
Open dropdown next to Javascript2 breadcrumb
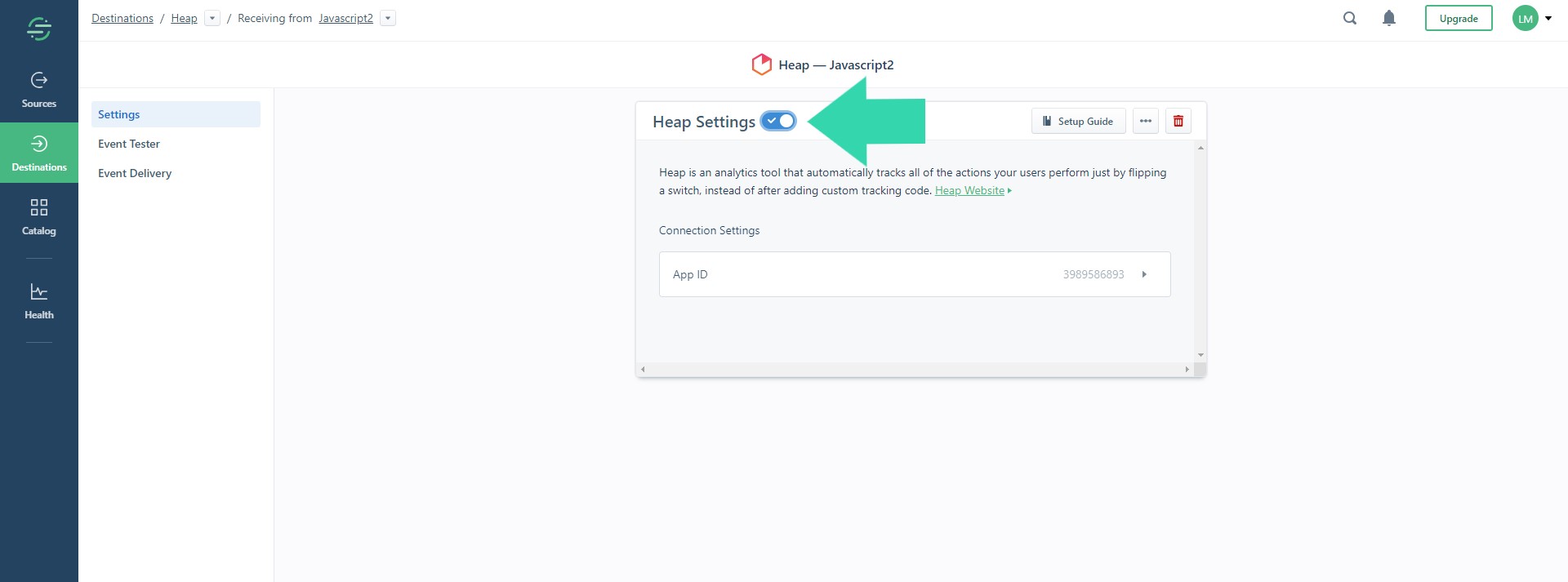coord(388,18)
